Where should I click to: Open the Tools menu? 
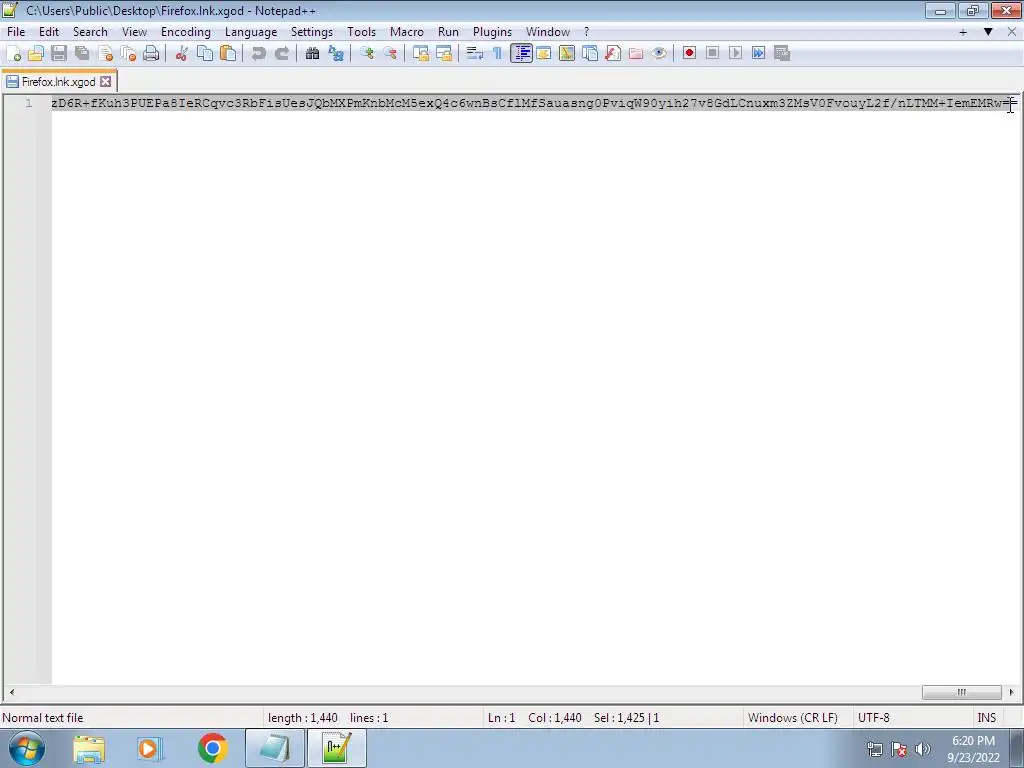pos(361,32)
